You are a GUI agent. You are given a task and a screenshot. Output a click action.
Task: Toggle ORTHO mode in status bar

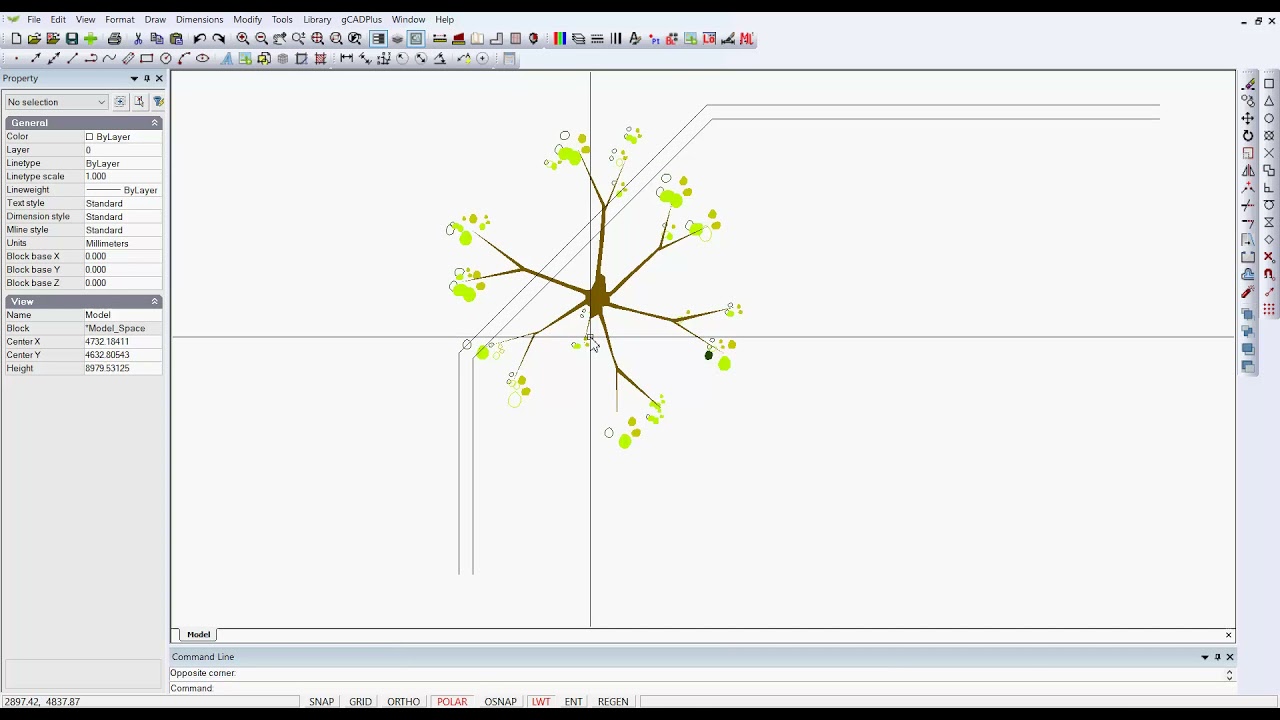403,702
